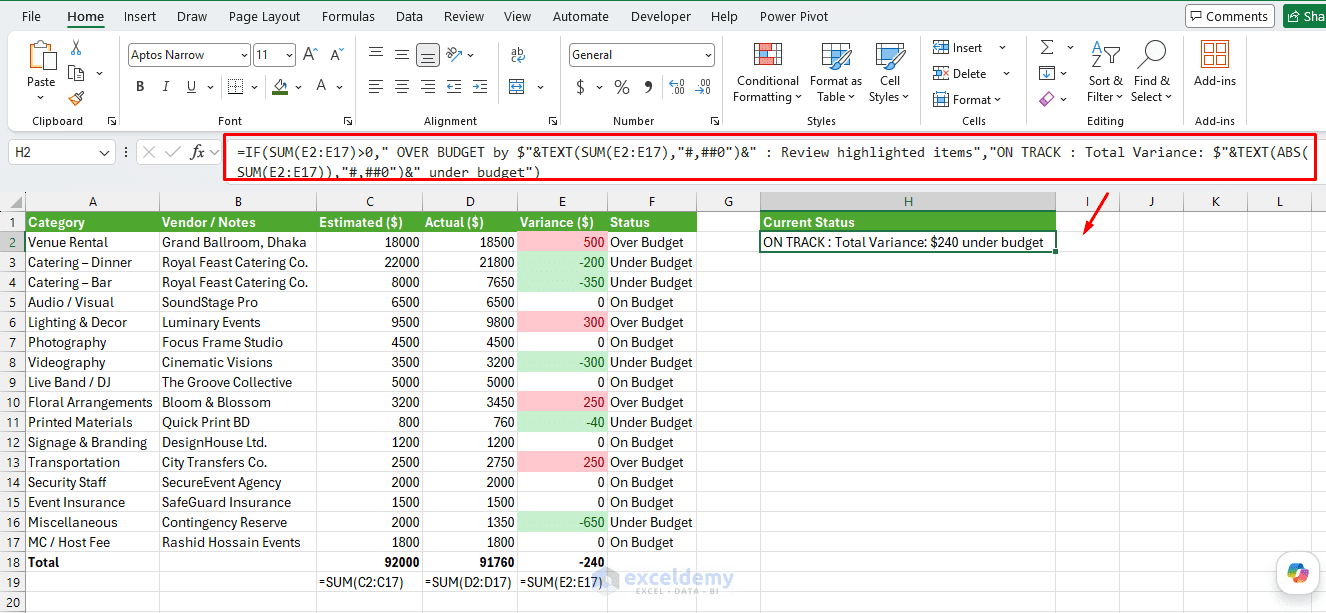The height and width of the screenshot is (613, 1326).
Task: Click the Clear eraser icon
Action: pos(1046,98)
